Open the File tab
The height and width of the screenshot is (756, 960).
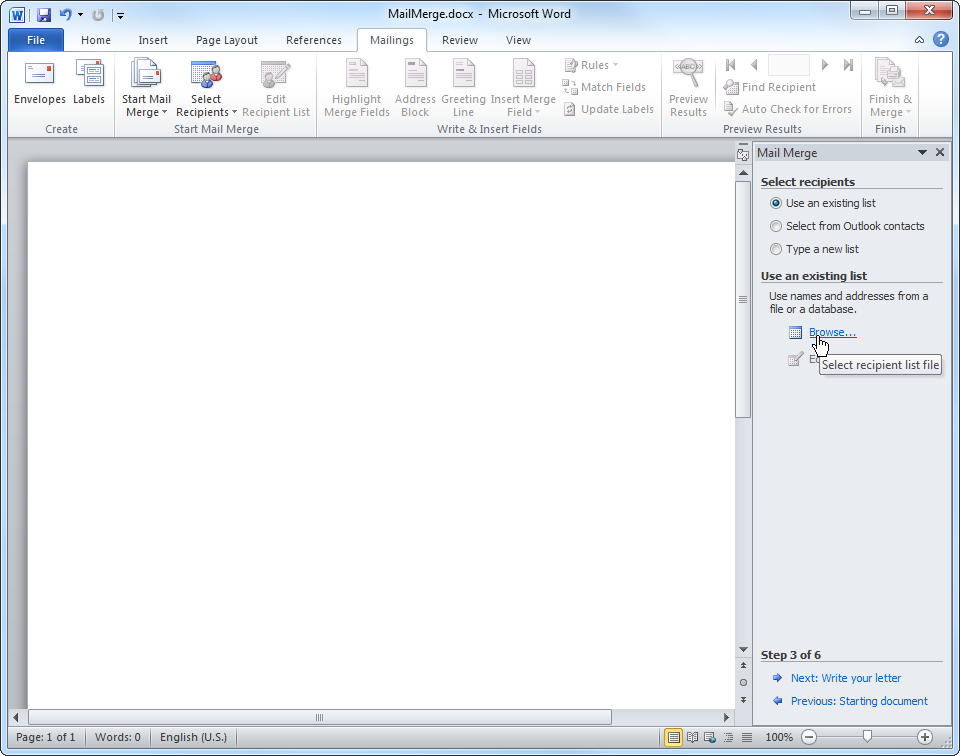[x=36, y=40]
